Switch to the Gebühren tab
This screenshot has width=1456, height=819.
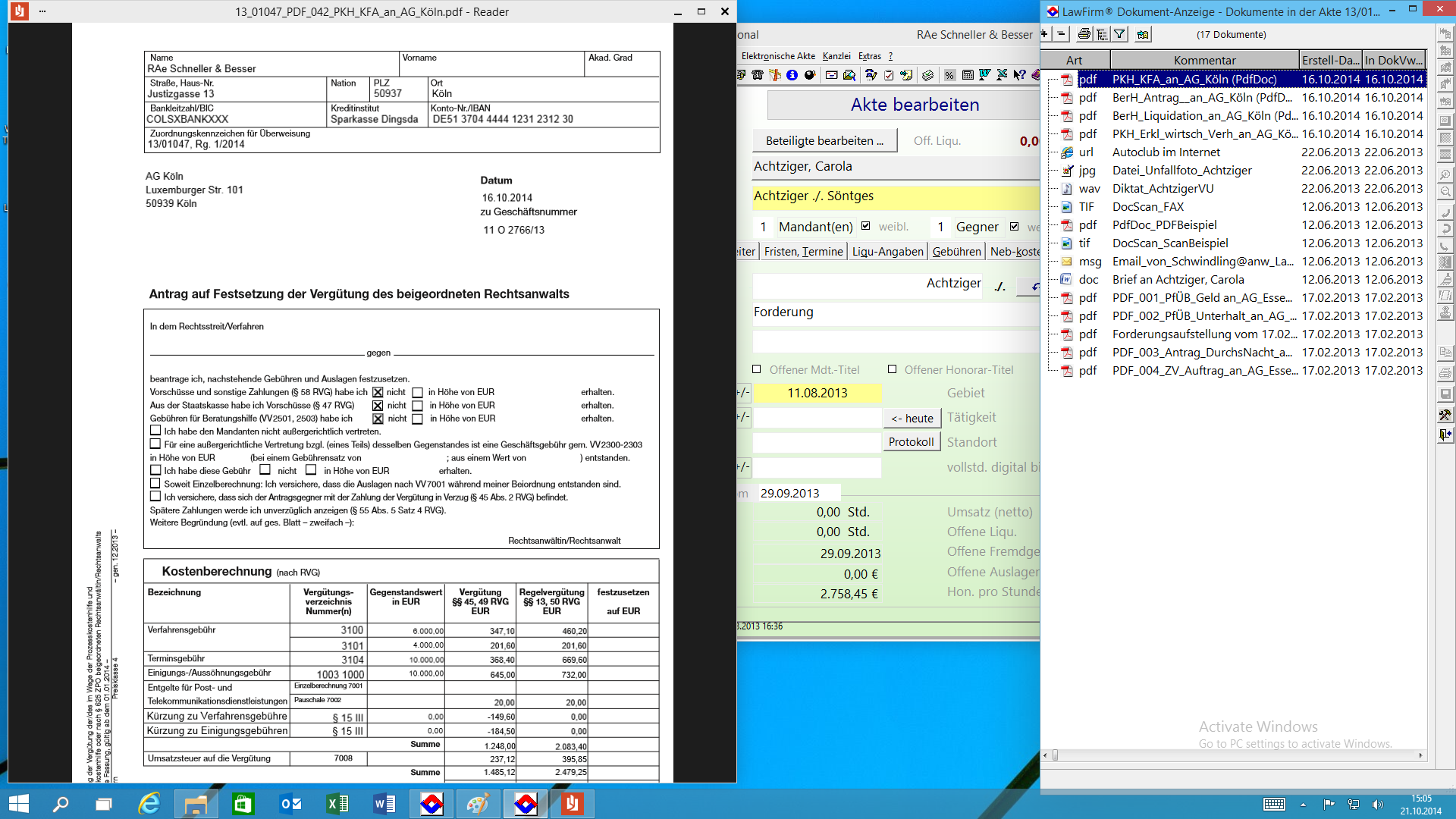(x=956, y=252)
